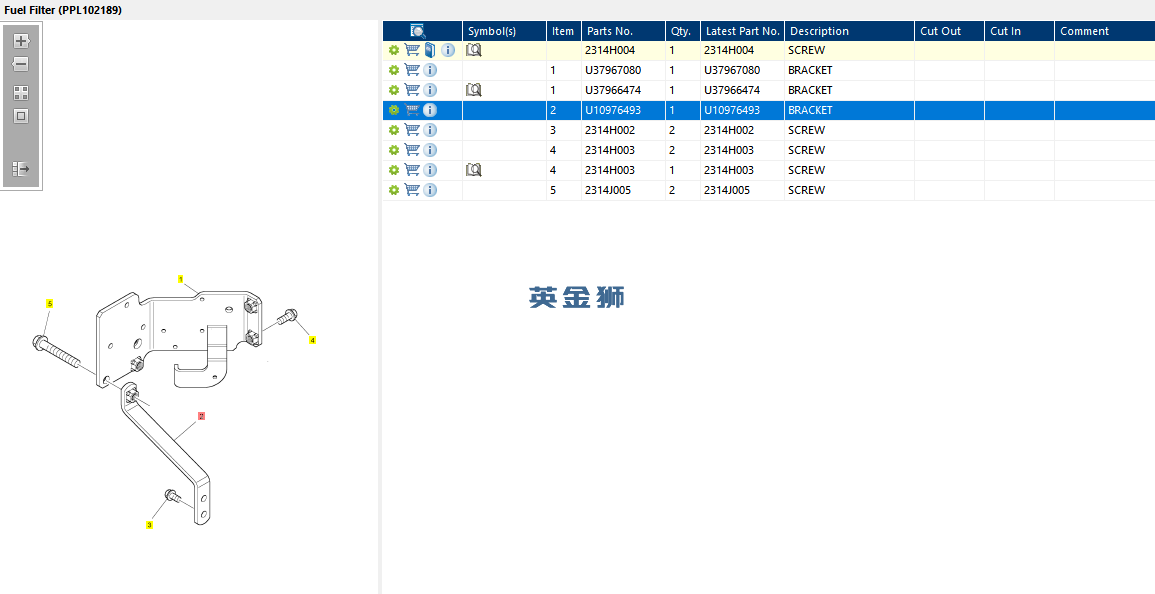Screen dimensions: 1155x594
Task: Add bracket U37967080 to cart
Action: 412,70
